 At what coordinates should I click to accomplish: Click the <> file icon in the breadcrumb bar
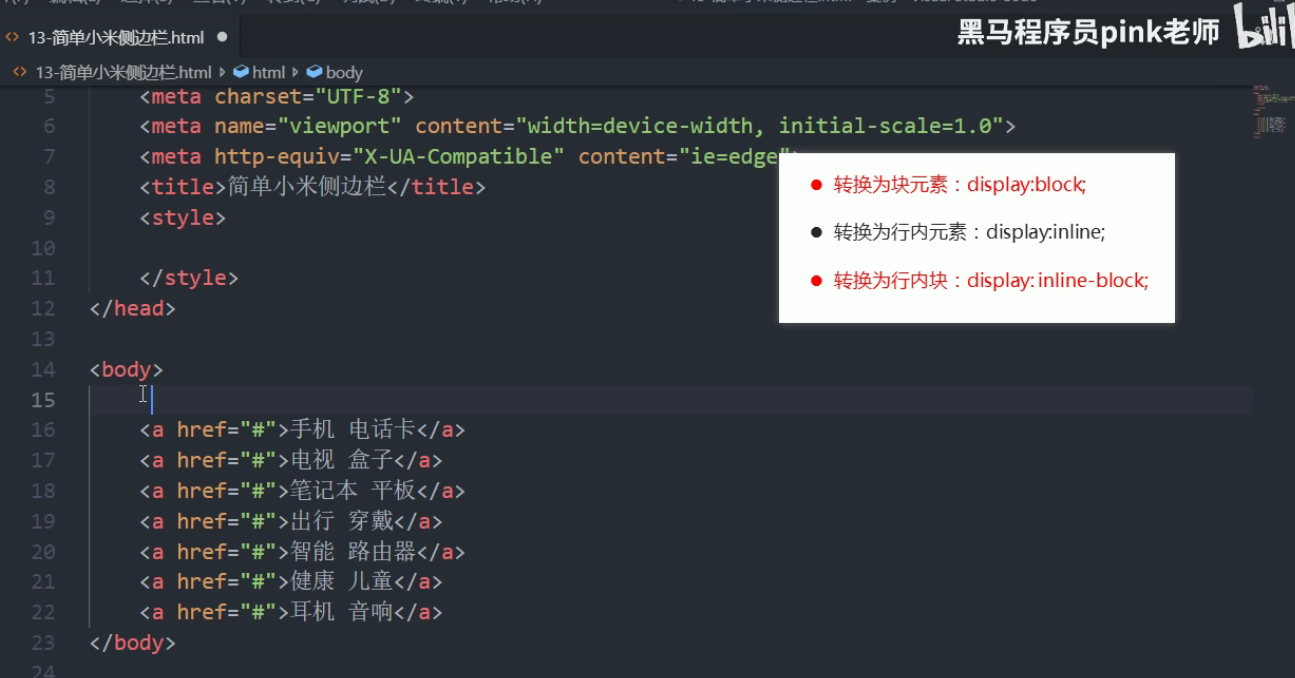[x=18, y=72]
